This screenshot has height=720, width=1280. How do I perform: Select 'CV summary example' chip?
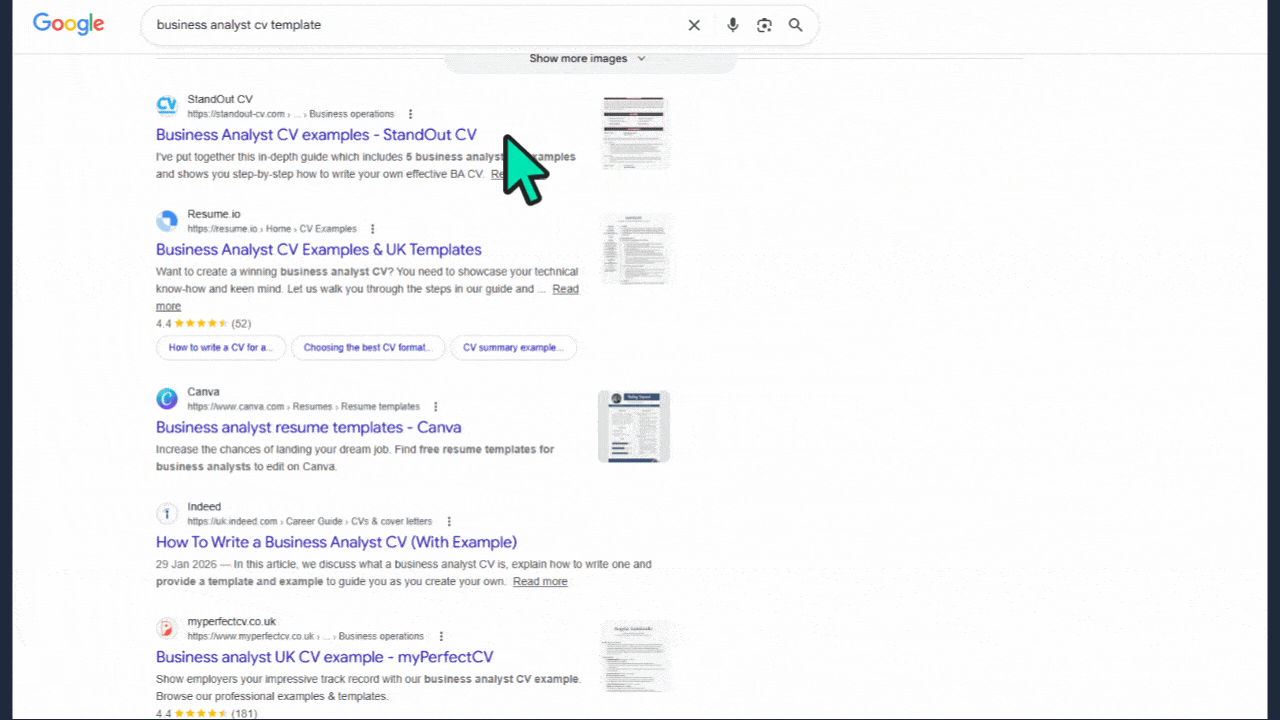(513, 348)
